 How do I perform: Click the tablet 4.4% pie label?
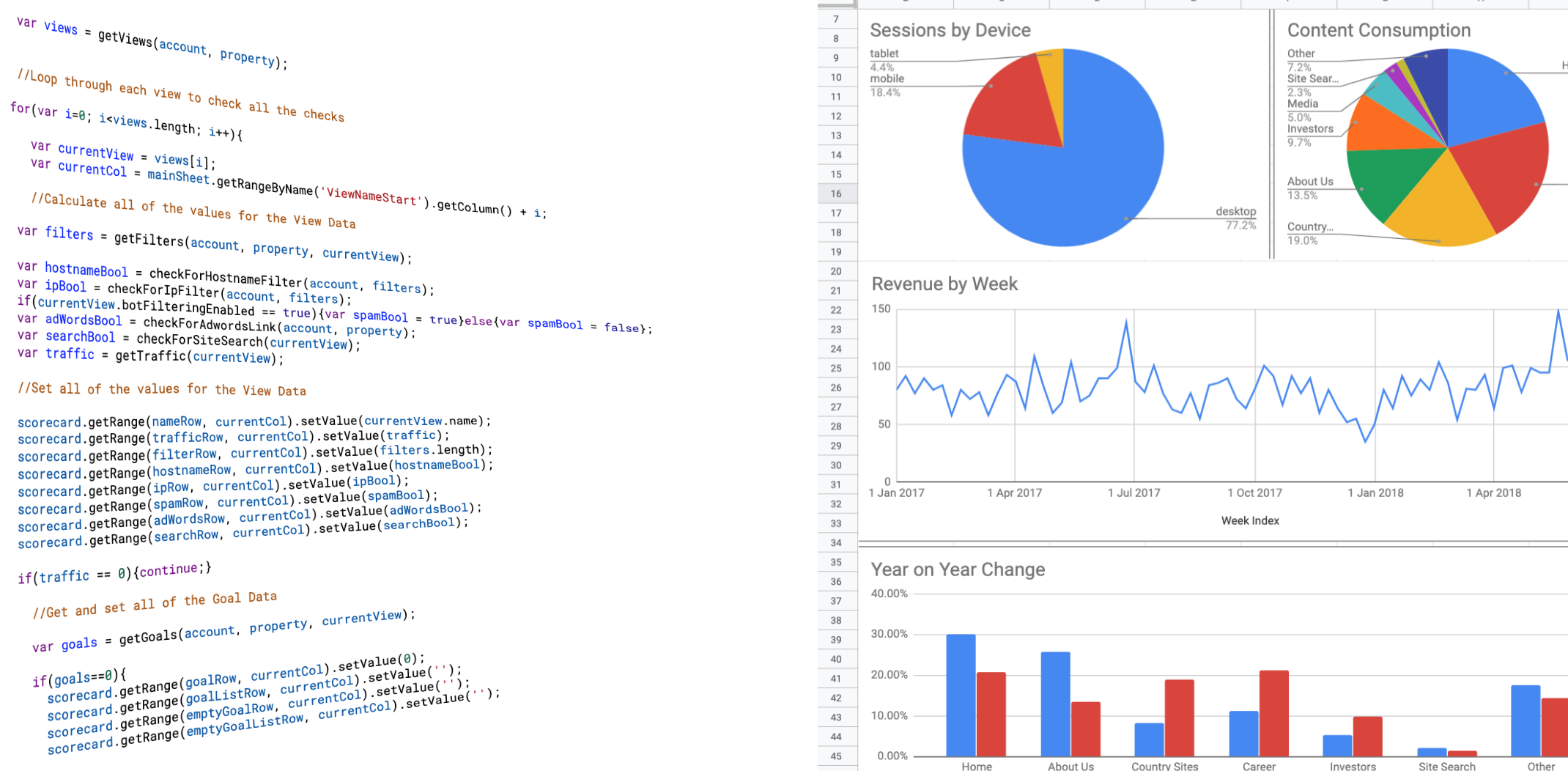pyautogui.click(x=884, y=60)
